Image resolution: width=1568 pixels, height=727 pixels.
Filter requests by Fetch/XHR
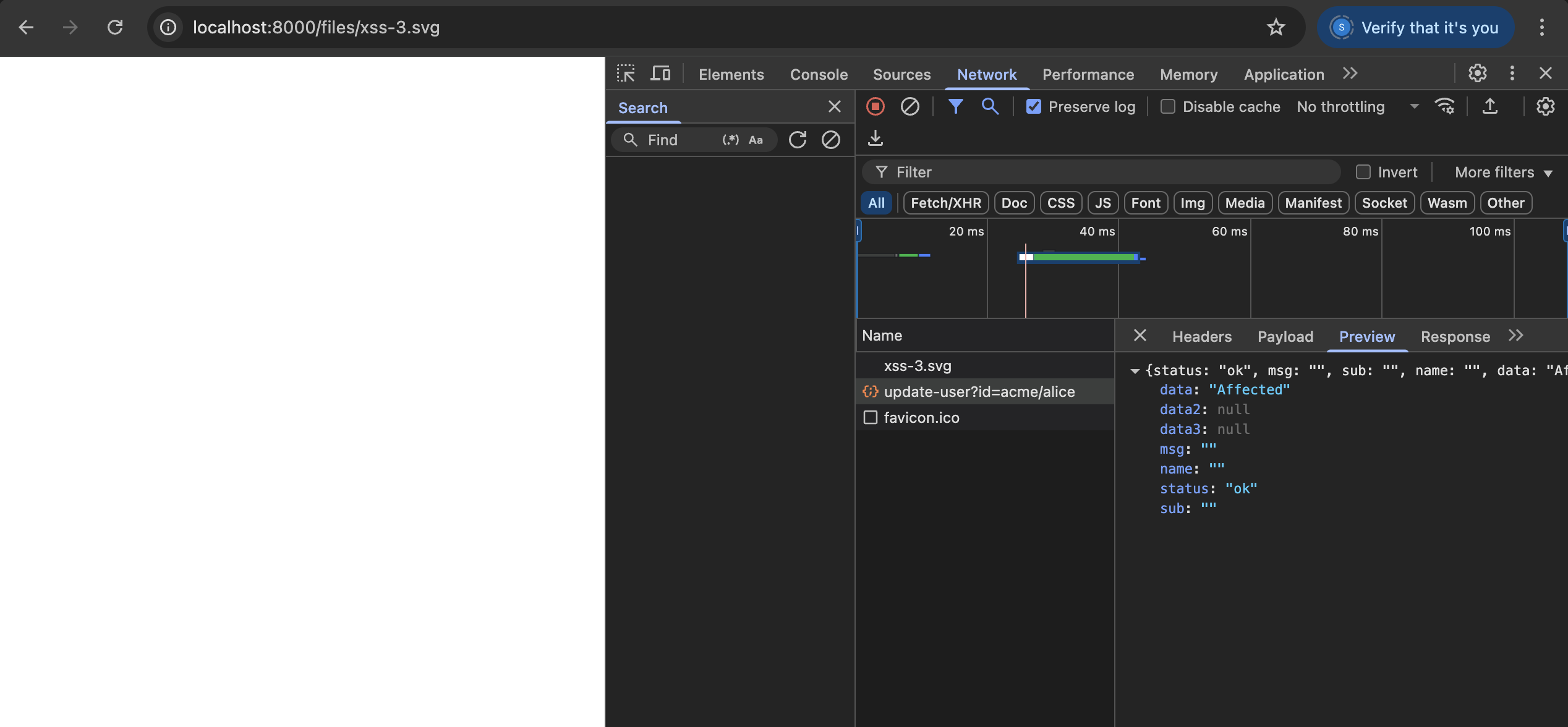point(945,203)
